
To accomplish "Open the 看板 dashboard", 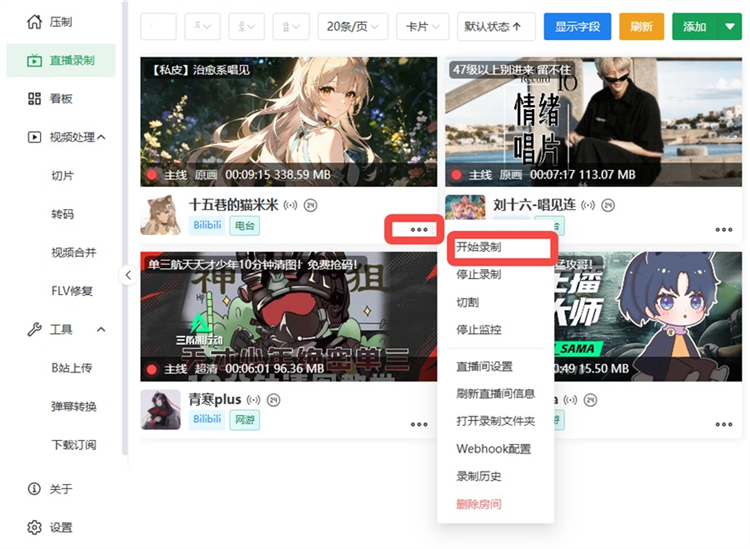I will (61, 99).
